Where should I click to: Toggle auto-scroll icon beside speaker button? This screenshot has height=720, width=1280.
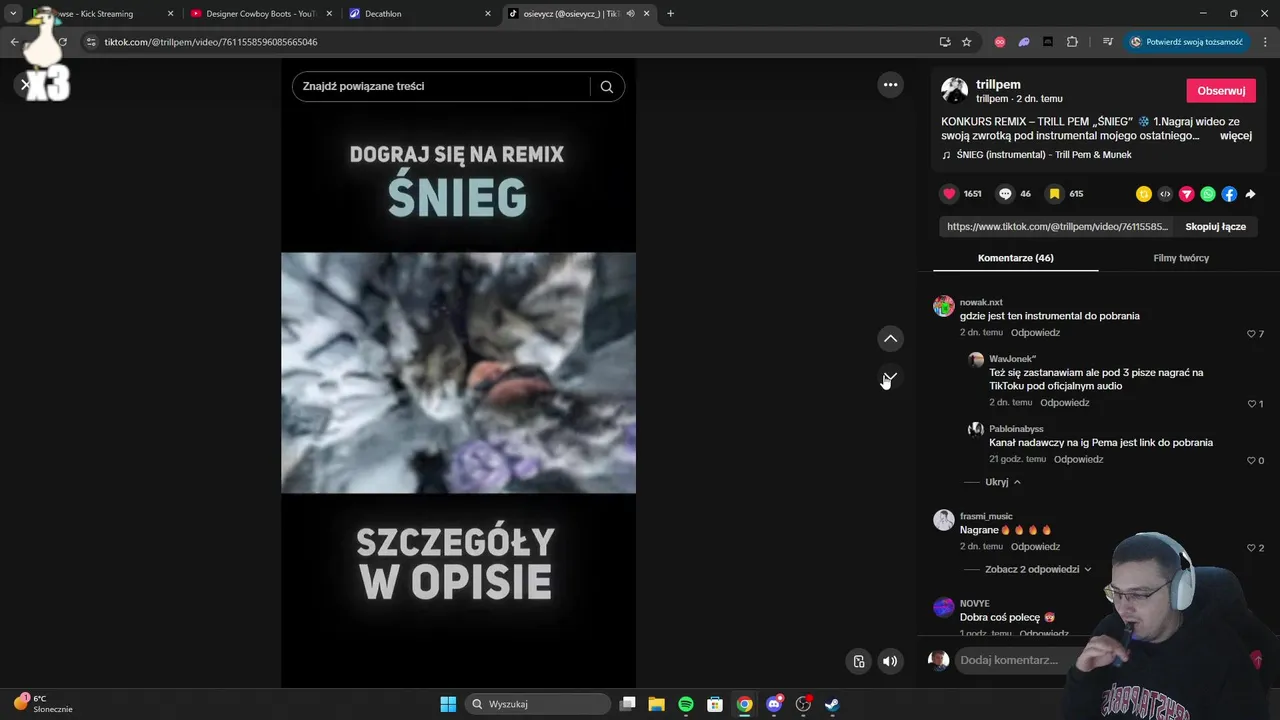(x=858, y=661)
